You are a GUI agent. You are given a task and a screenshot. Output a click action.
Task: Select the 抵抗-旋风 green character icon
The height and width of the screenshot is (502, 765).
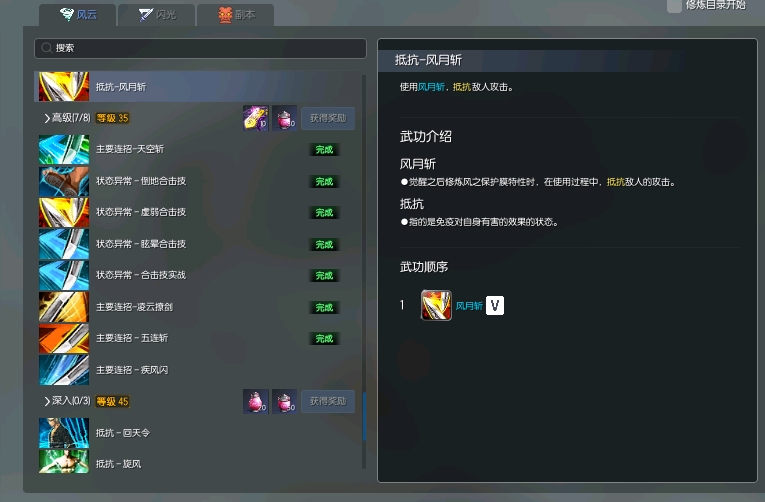64,462
